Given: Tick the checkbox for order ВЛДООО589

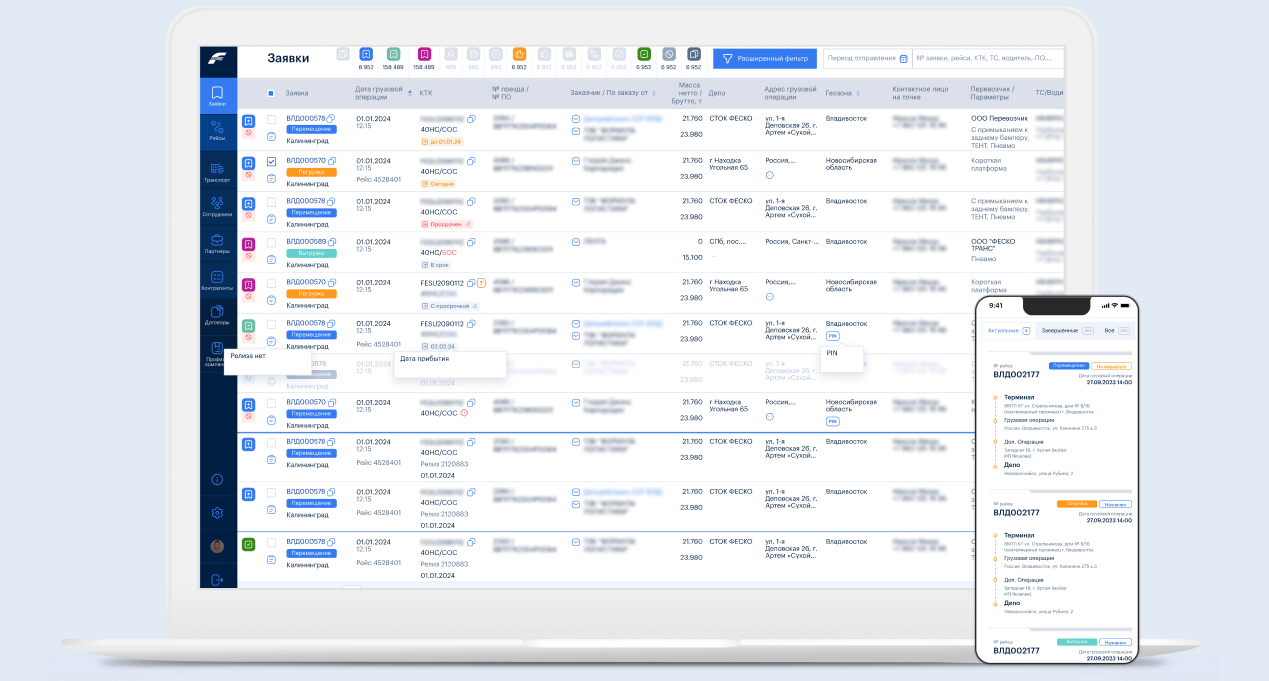Looking at the screenshot, I should point(271,242).
